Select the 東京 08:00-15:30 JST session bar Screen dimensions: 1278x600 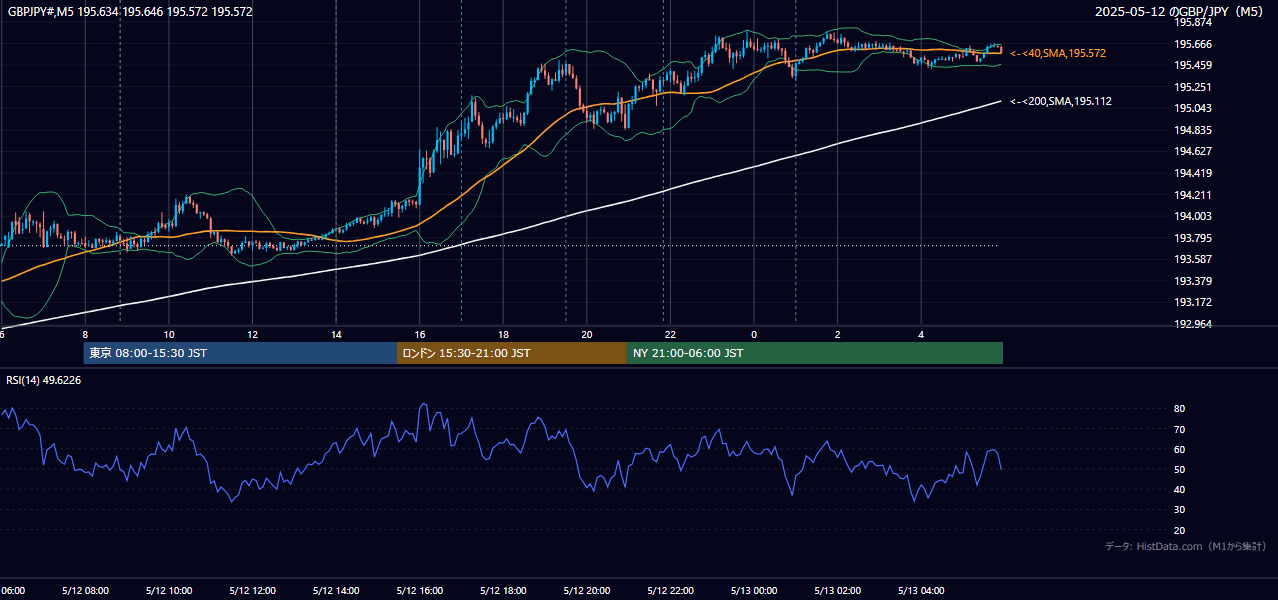click(240, 353)
